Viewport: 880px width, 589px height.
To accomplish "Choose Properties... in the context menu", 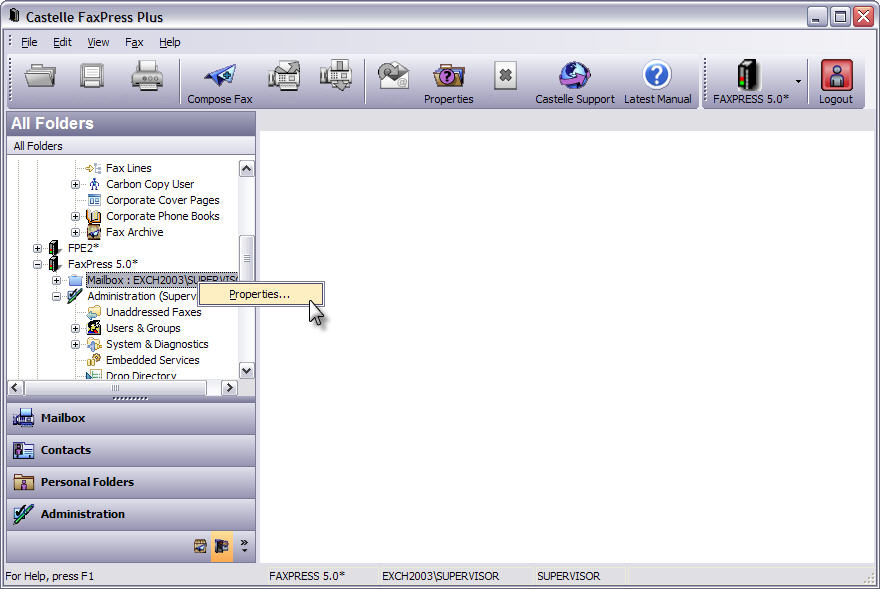I will [261, 294].
